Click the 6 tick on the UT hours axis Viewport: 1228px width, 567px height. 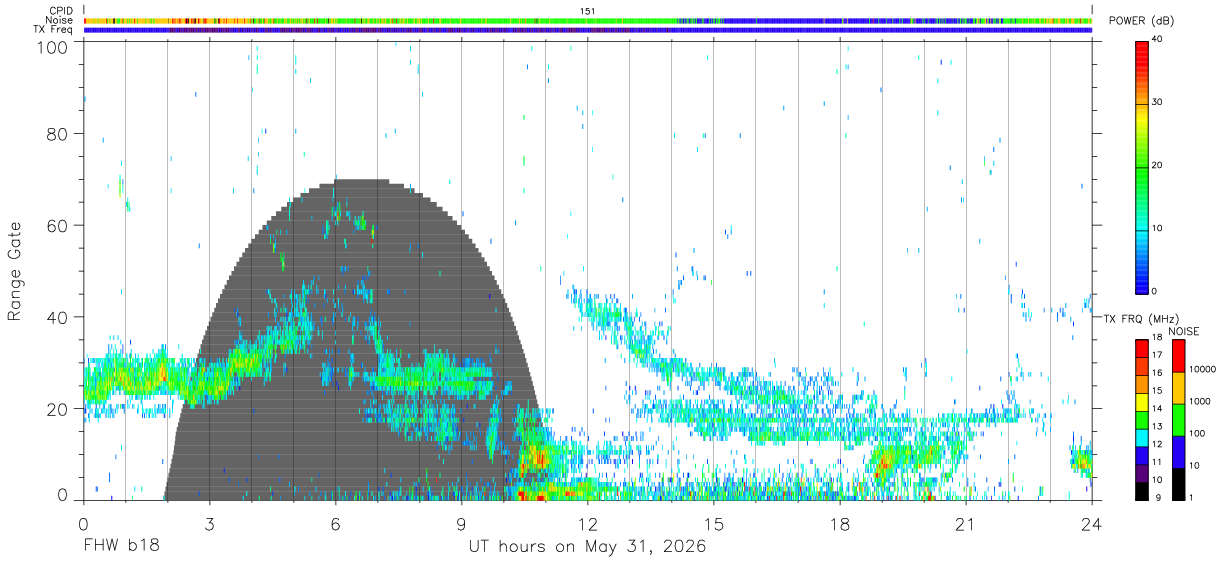point(336,523)
